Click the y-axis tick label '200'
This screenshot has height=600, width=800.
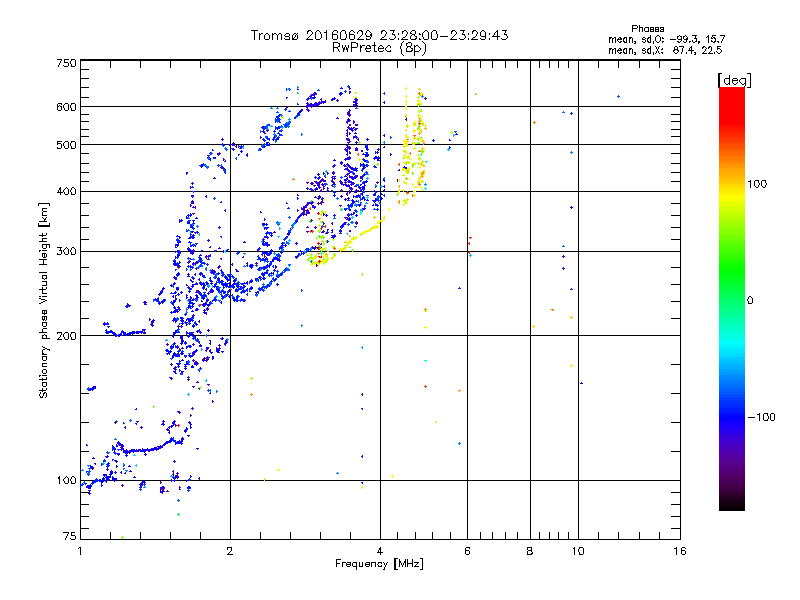coord(66,336)
